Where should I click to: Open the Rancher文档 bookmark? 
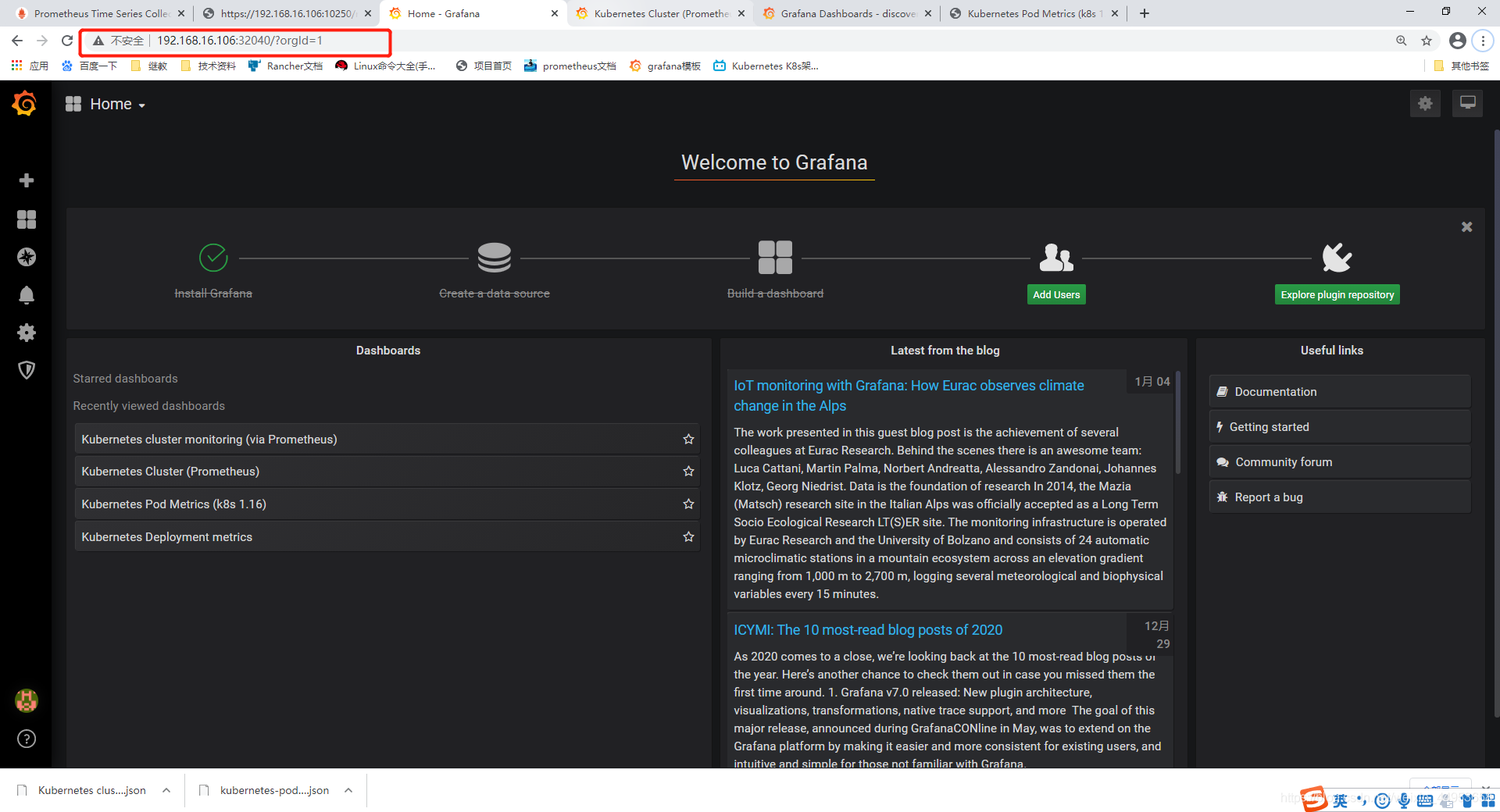pos(285,66)
